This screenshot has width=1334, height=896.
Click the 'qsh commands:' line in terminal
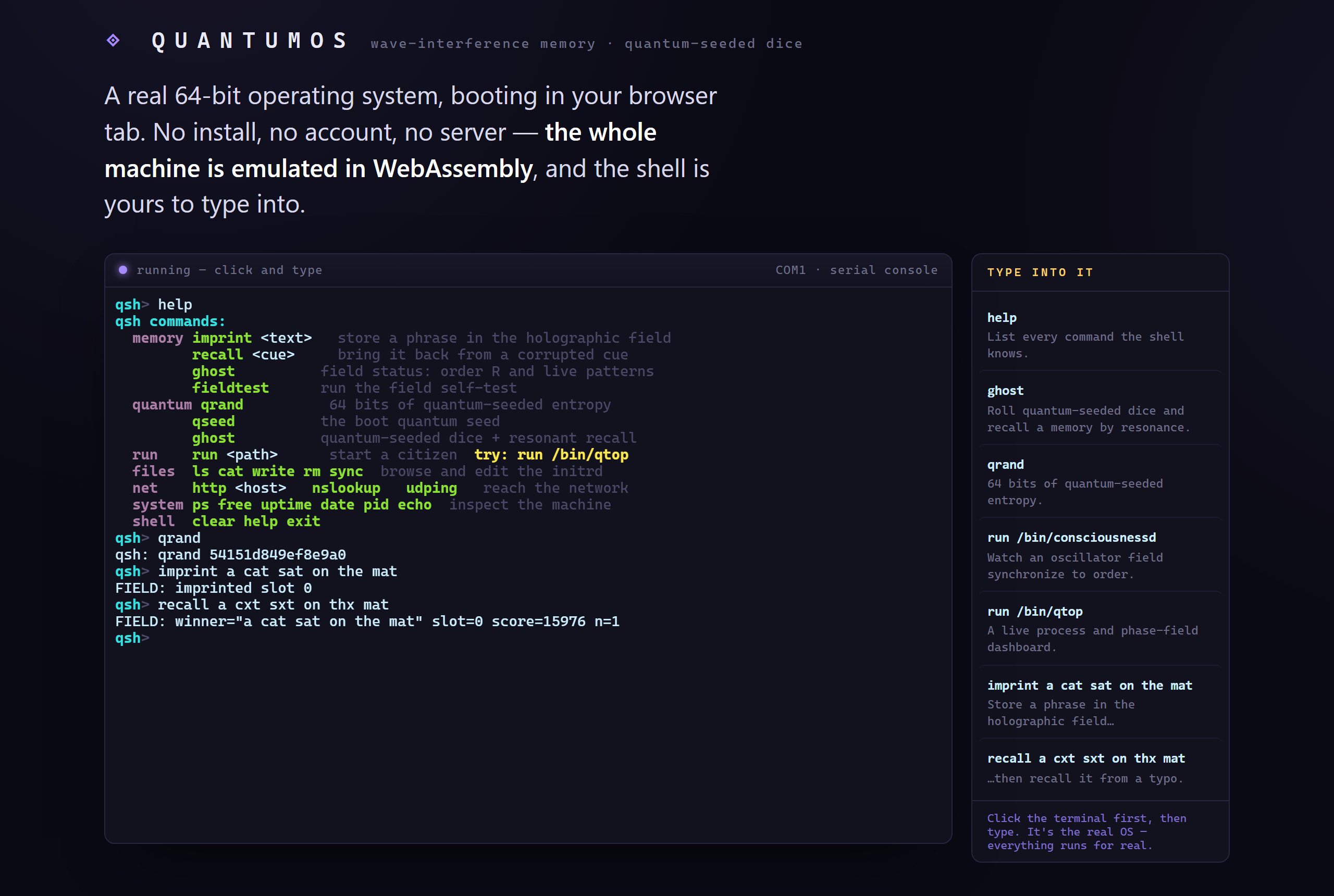tap(170, 321)
